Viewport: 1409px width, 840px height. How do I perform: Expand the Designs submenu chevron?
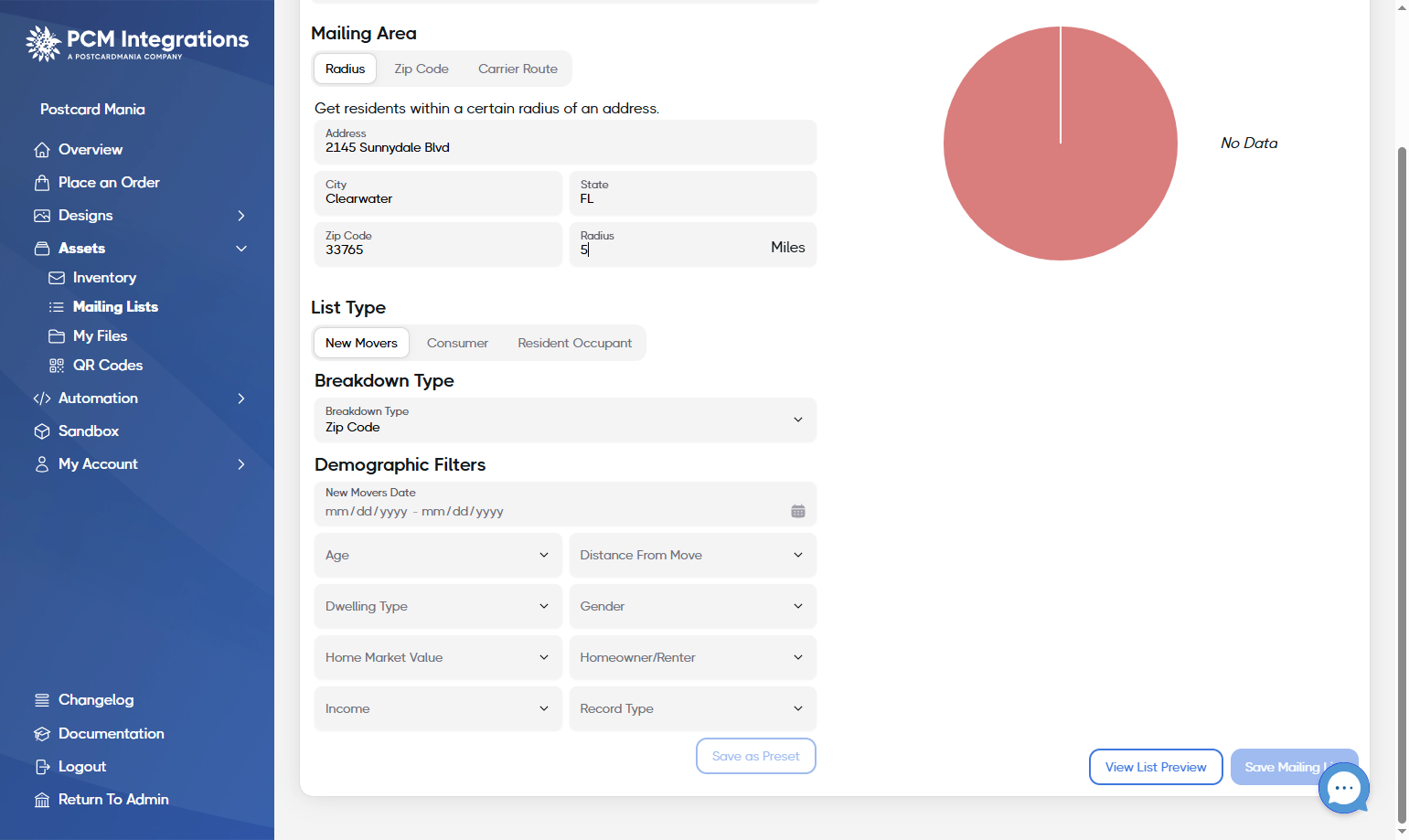click(241, 216)
